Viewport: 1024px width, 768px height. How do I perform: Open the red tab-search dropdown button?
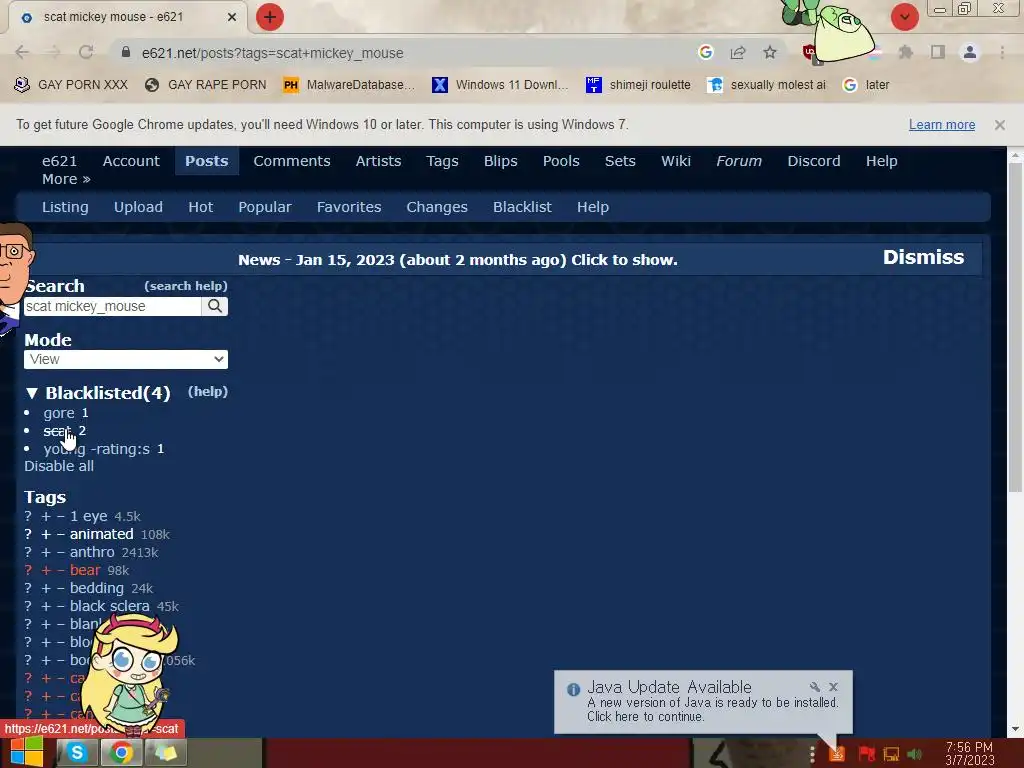904,17
